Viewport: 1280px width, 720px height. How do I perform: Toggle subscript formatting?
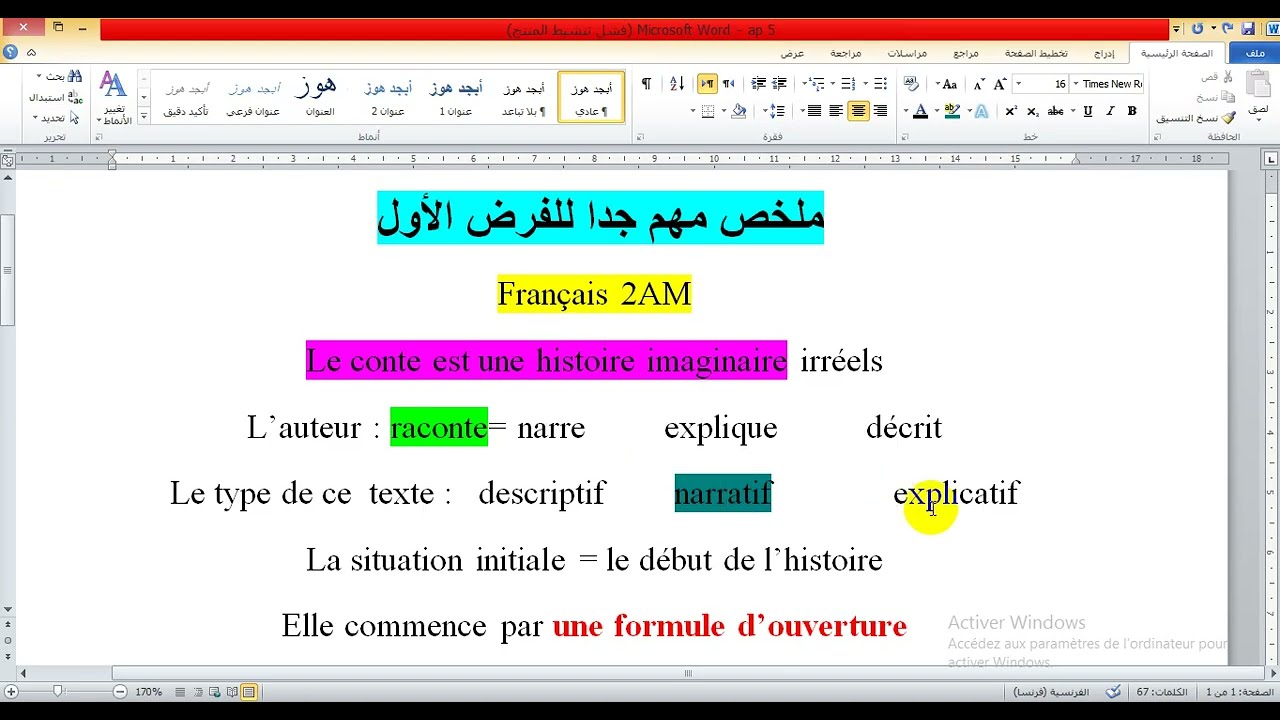pyautogui.click(x=1033, y=111)
